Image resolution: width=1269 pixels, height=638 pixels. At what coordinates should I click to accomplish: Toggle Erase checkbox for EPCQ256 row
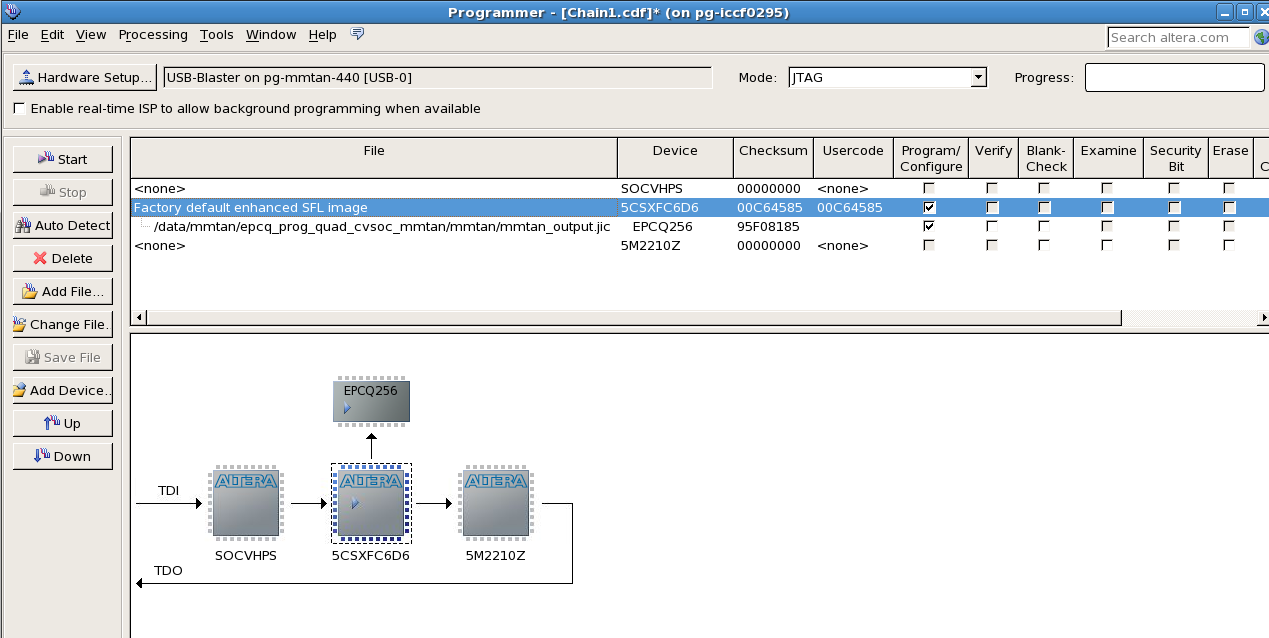1229,226
